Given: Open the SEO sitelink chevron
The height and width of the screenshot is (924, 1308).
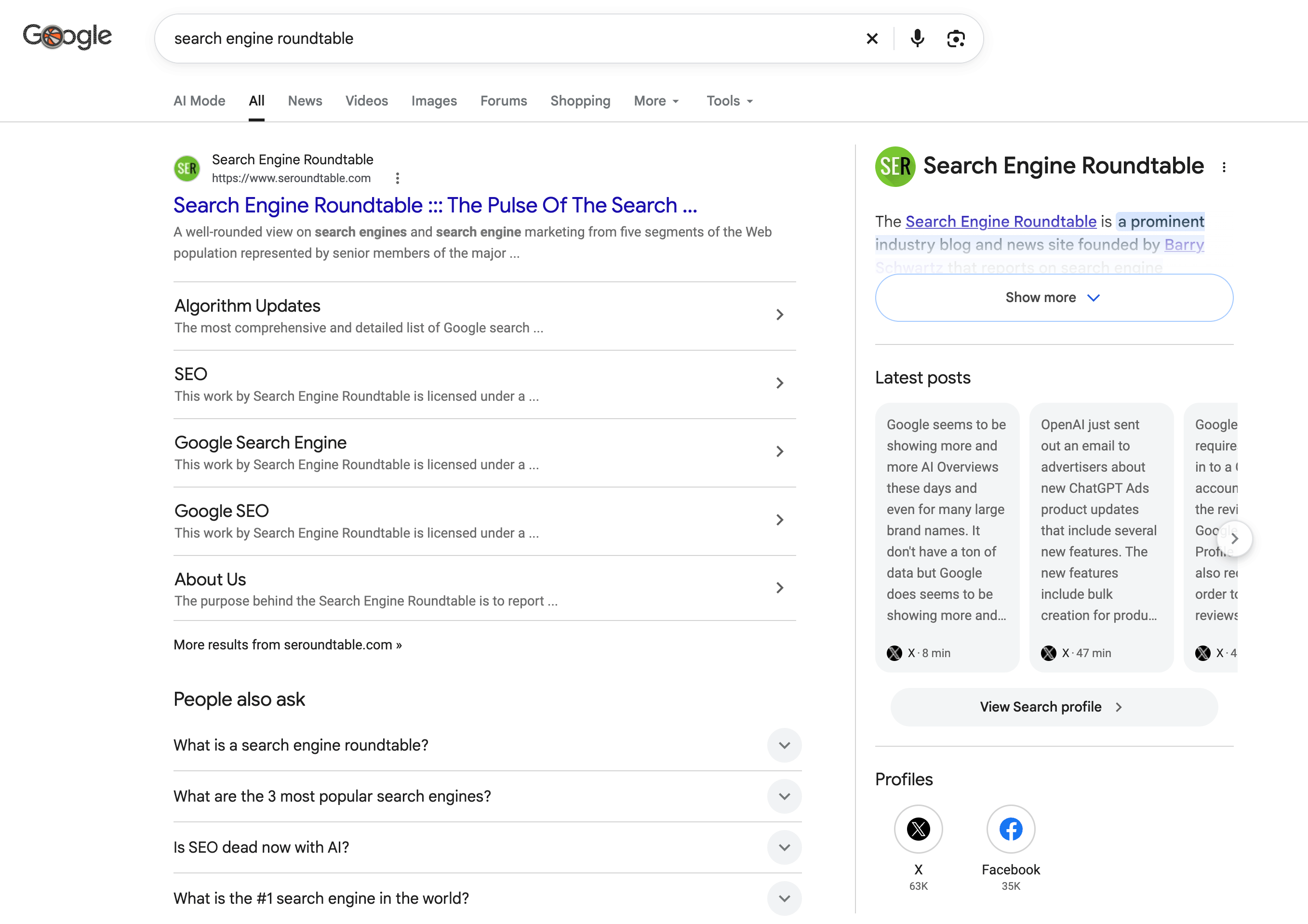Looking at the screenshot, I should tap(780, 383).
